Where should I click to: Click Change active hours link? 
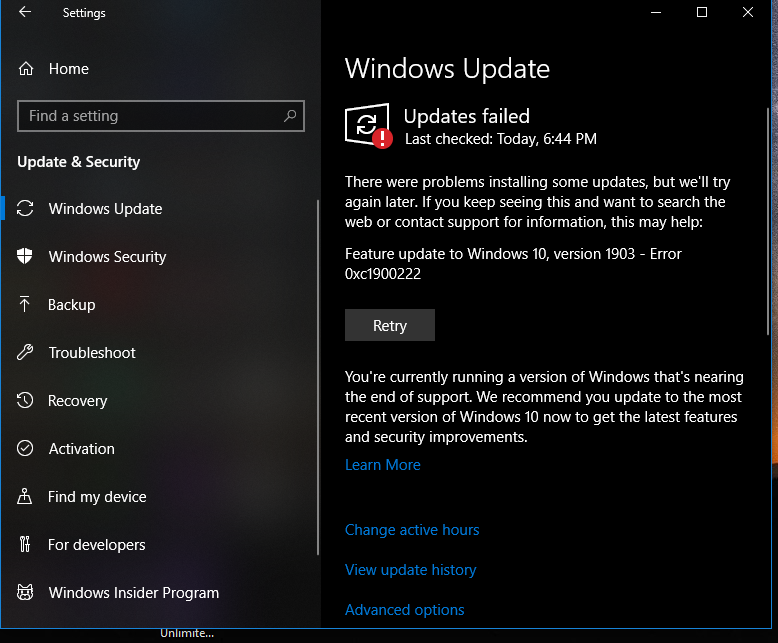tap(412, 530)
